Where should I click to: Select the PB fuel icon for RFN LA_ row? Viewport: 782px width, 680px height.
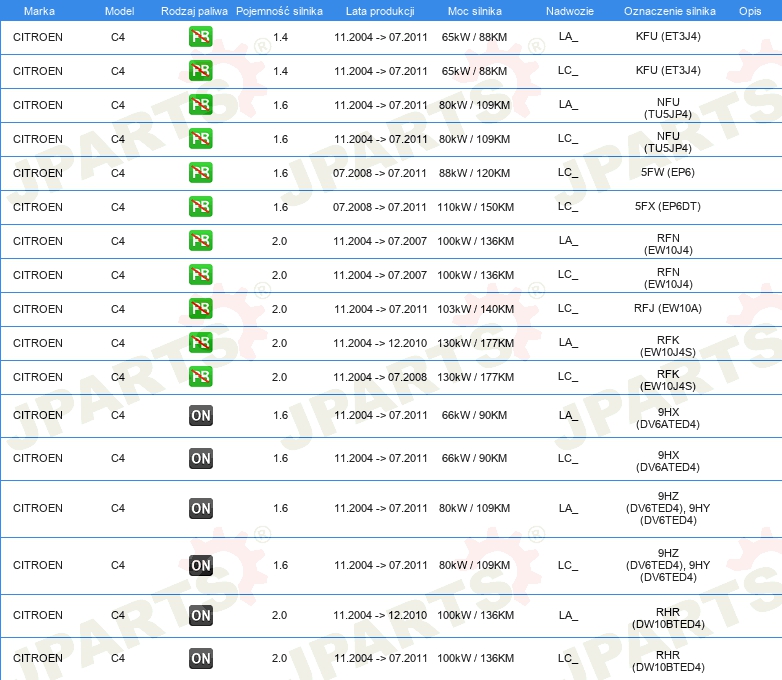tap(200, 240)
